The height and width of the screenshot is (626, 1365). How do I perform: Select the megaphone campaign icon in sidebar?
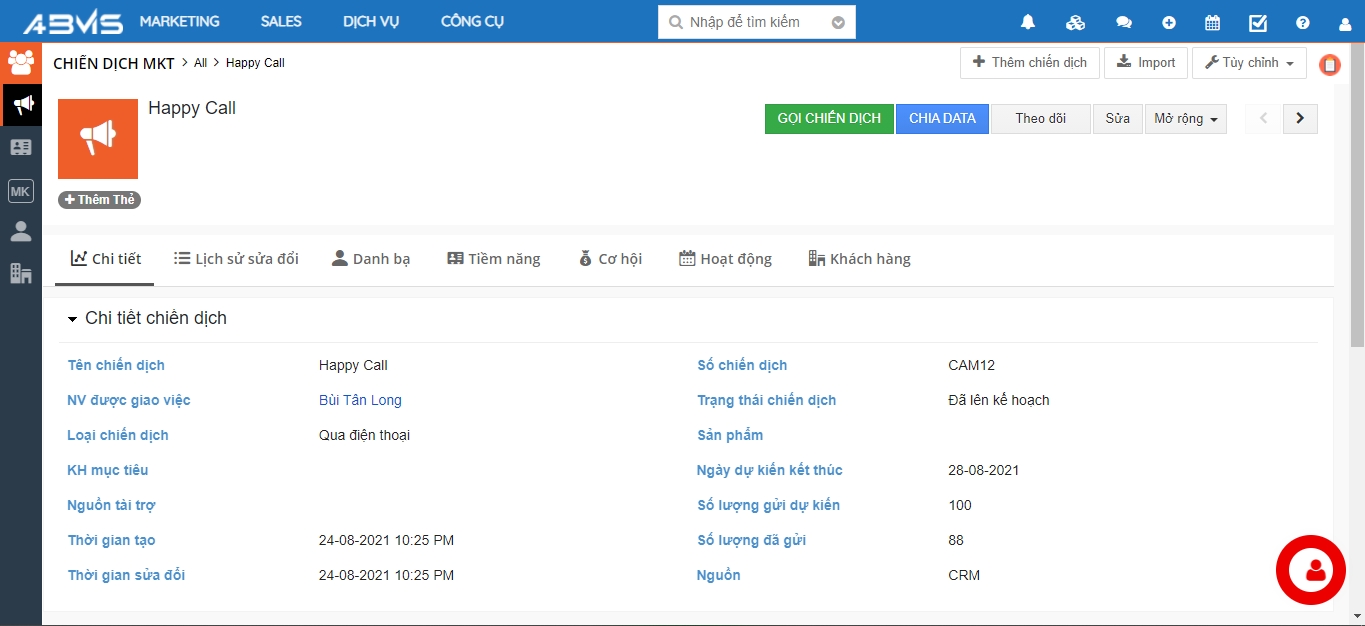21,104
